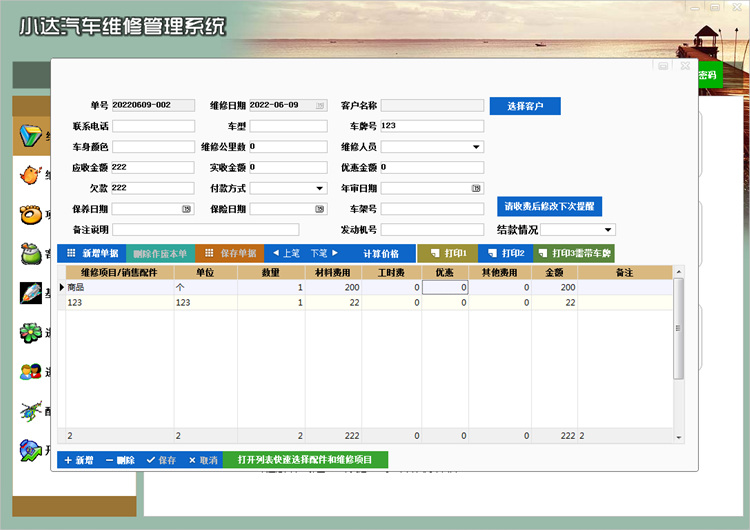Open calendar picker for 保险日期
Screen dimensions: 750x530
point(320,209)
